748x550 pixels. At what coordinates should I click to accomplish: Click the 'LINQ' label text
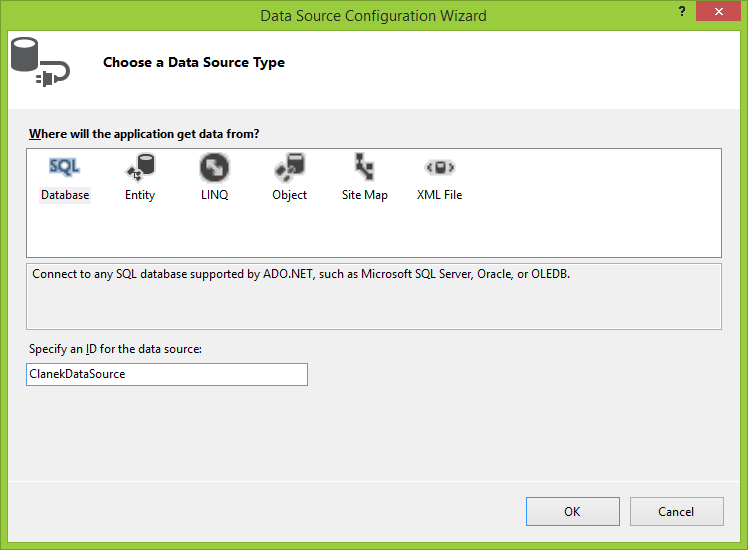click(x=215, y=195)
